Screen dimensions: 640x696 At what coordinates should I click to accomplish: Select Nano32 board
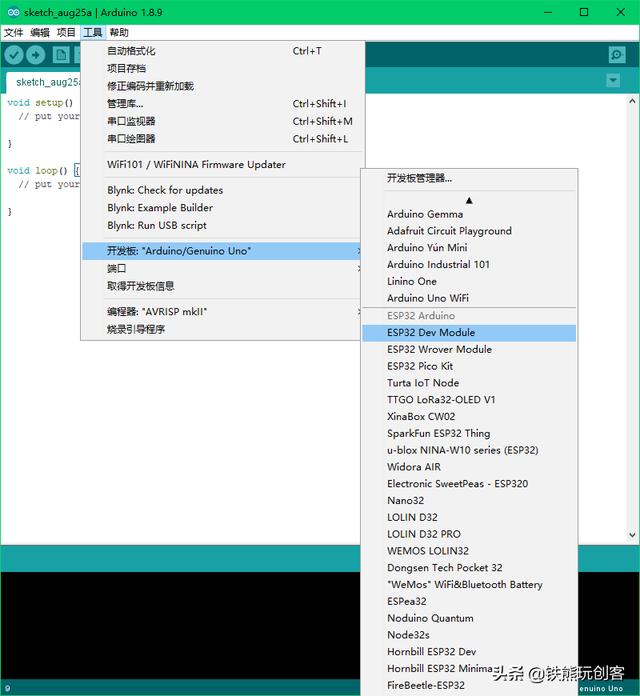click(x=469, y=501)
